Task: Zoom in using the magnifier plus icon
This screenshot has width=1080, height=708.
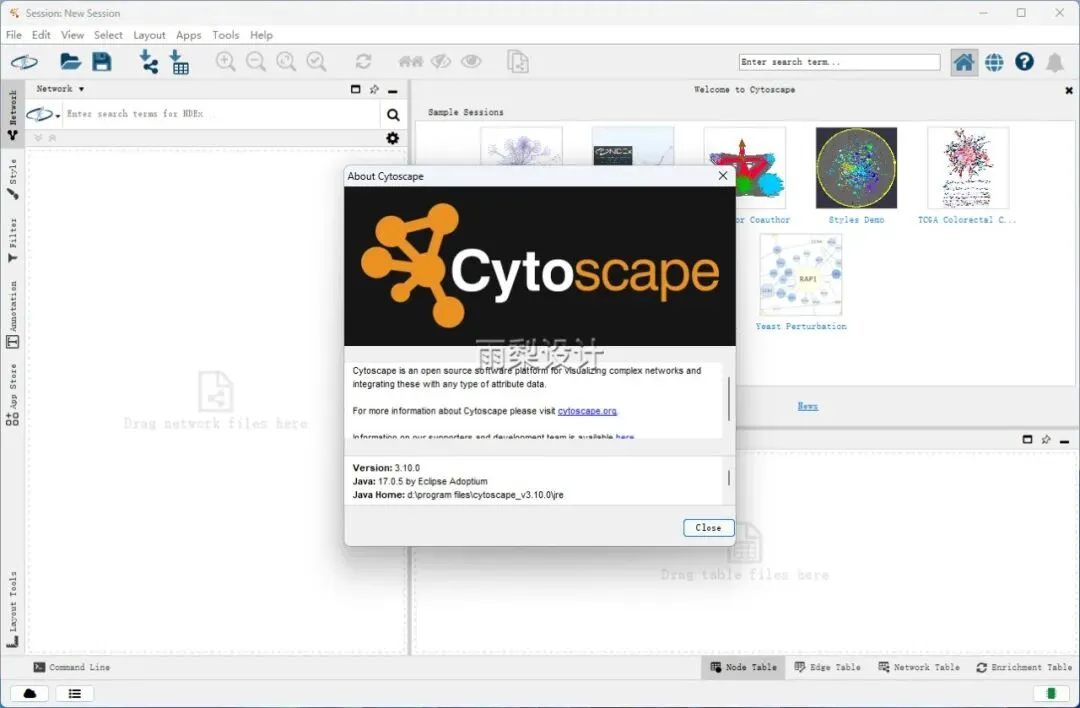Action: point(225,62)
